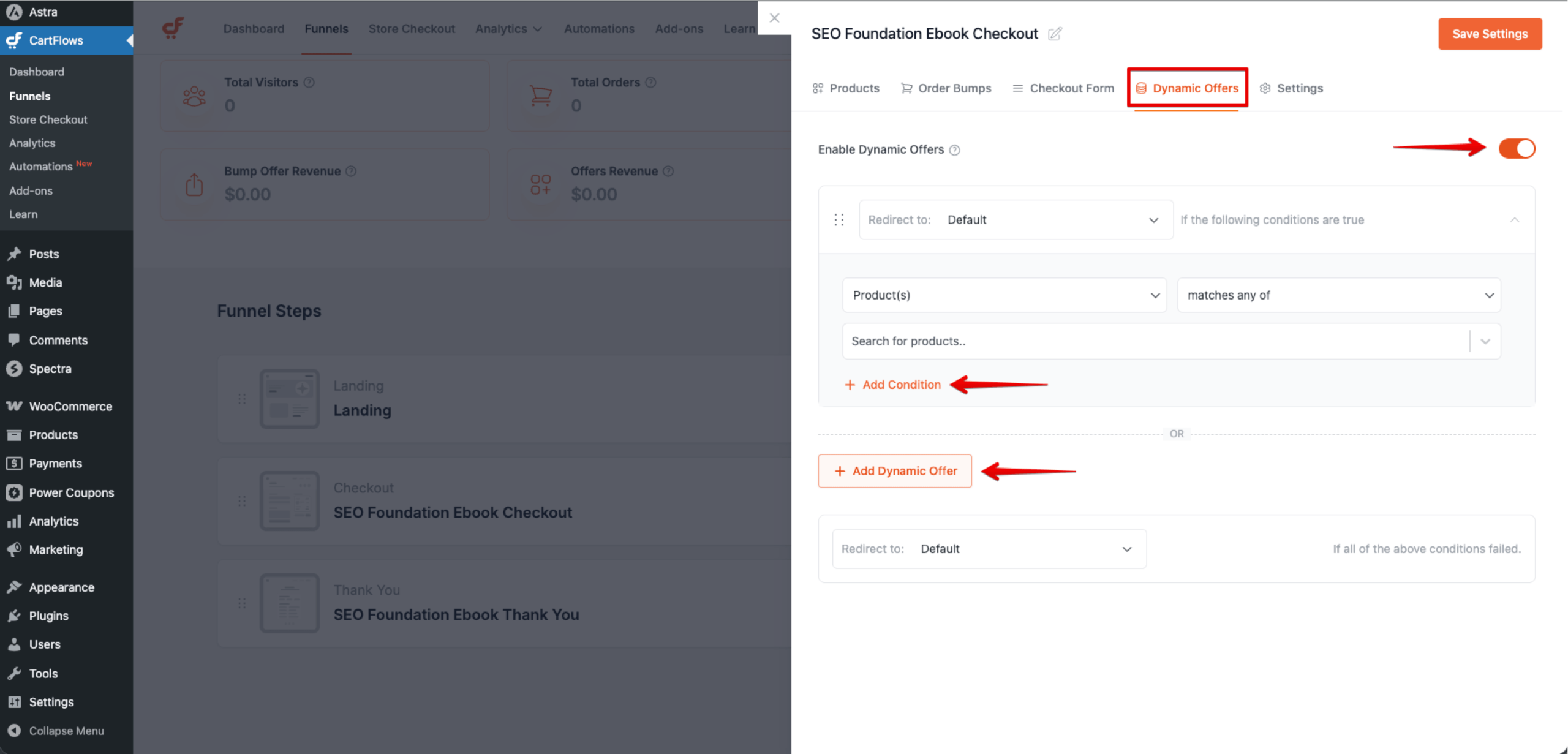Click the help icon beside Total Visitors

[309, 81]
